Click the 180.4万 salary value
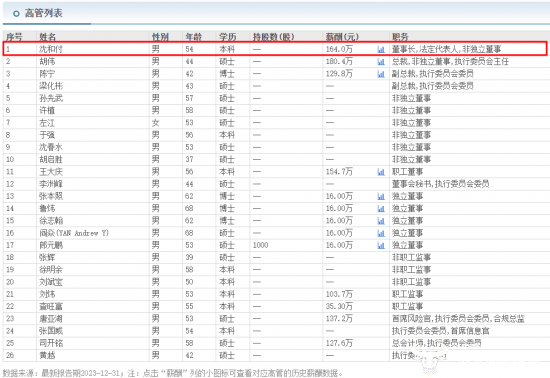Viewport: 550px width, 378px height. (339, 61)
